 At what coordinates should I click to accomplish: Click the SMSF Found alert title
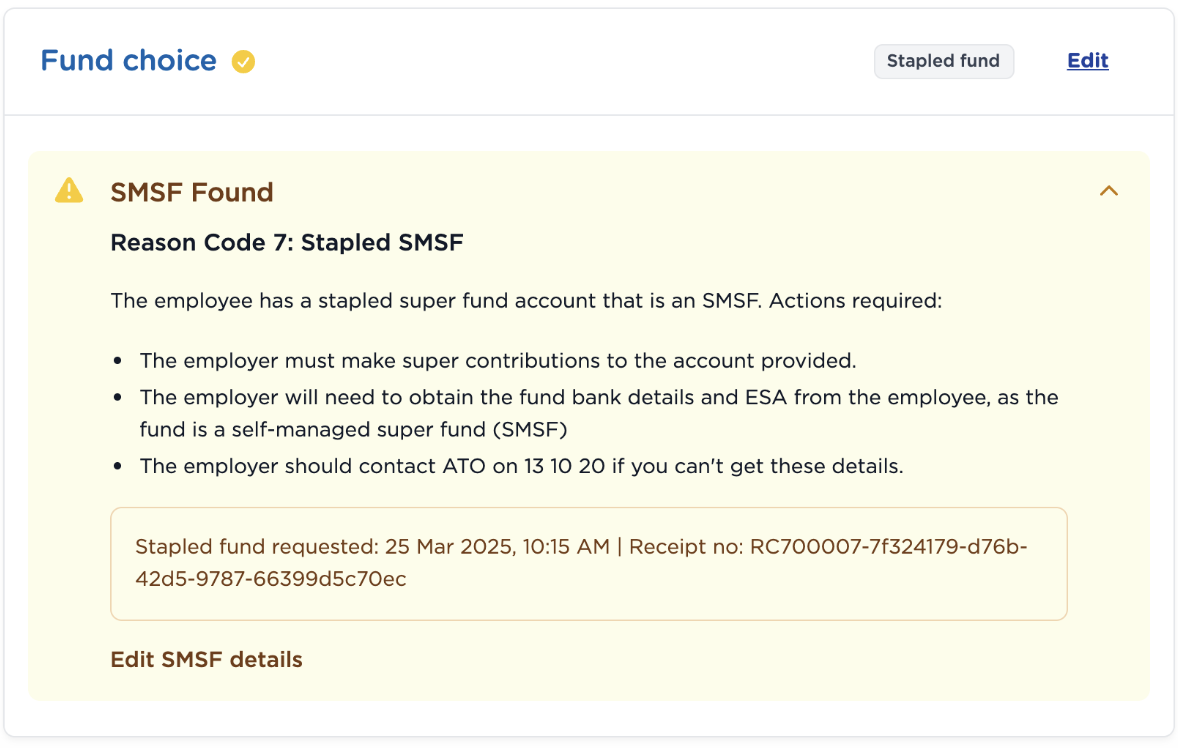point(191,192)
